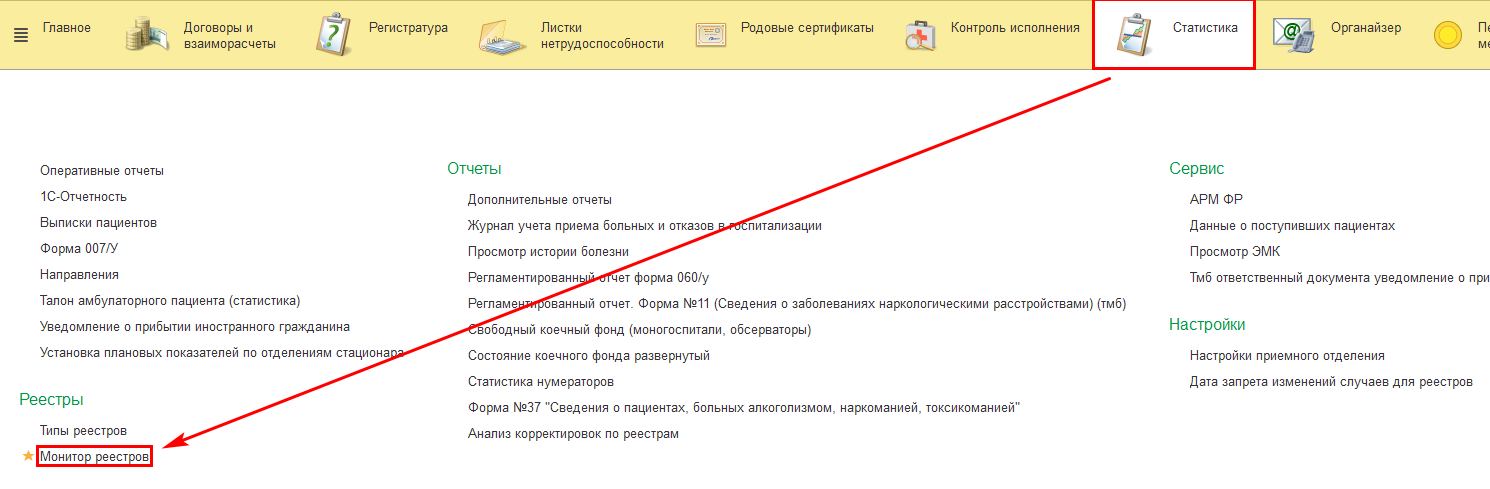Click the Статистика clipboard chart icon
1490x489 pixels.
point(1133,39)
